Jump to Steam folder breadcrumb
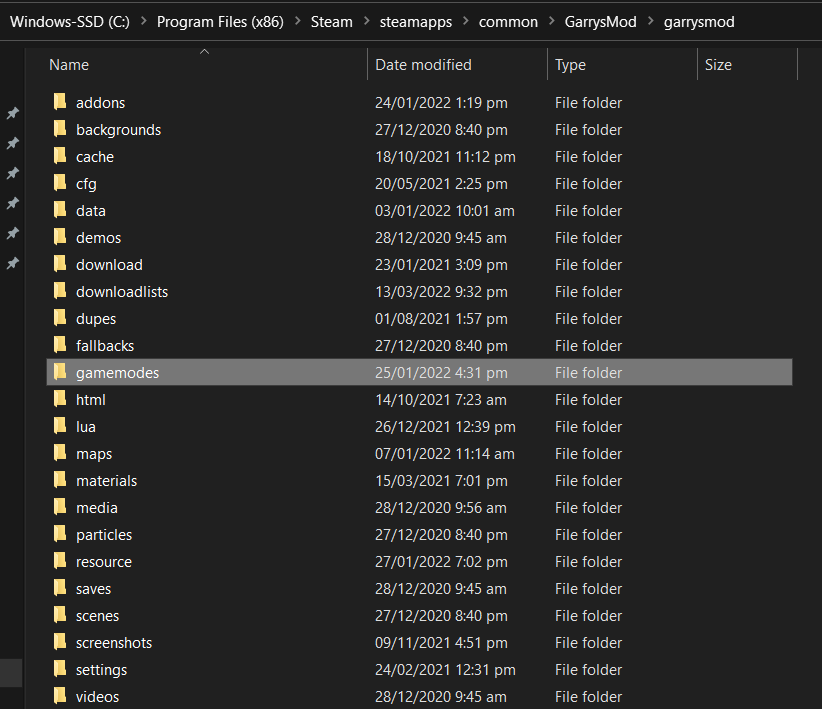The image size is (822, 709). [x=331, y=22]
